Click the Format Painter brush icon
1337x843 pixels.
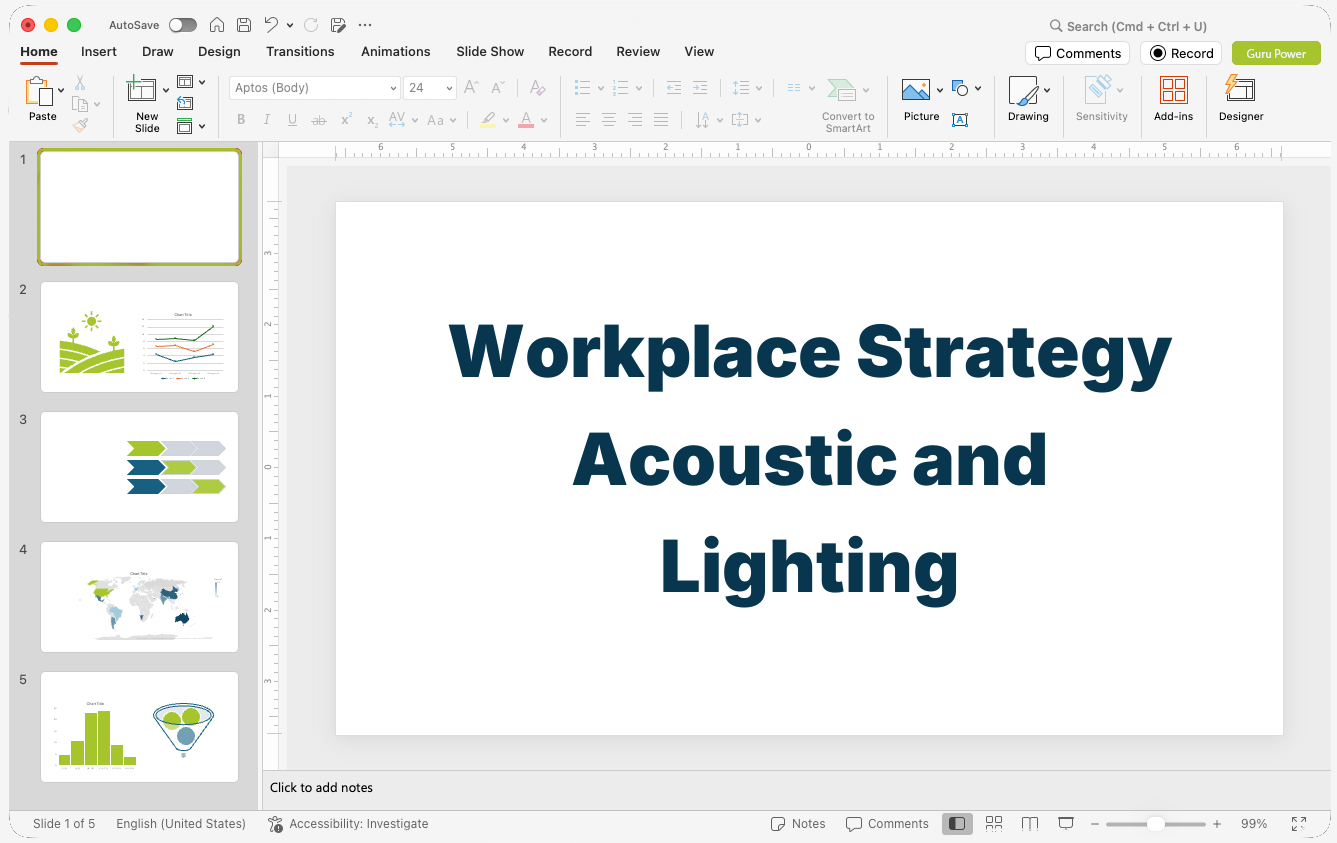click(80, 125)
